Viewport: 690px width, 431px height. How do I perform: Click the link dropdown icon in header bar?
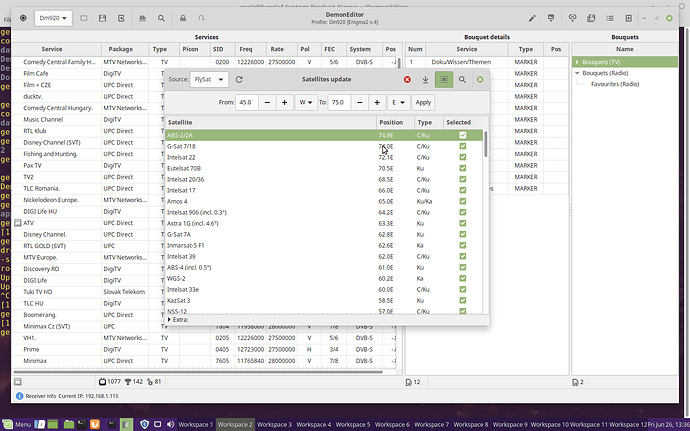coord(572,18)
